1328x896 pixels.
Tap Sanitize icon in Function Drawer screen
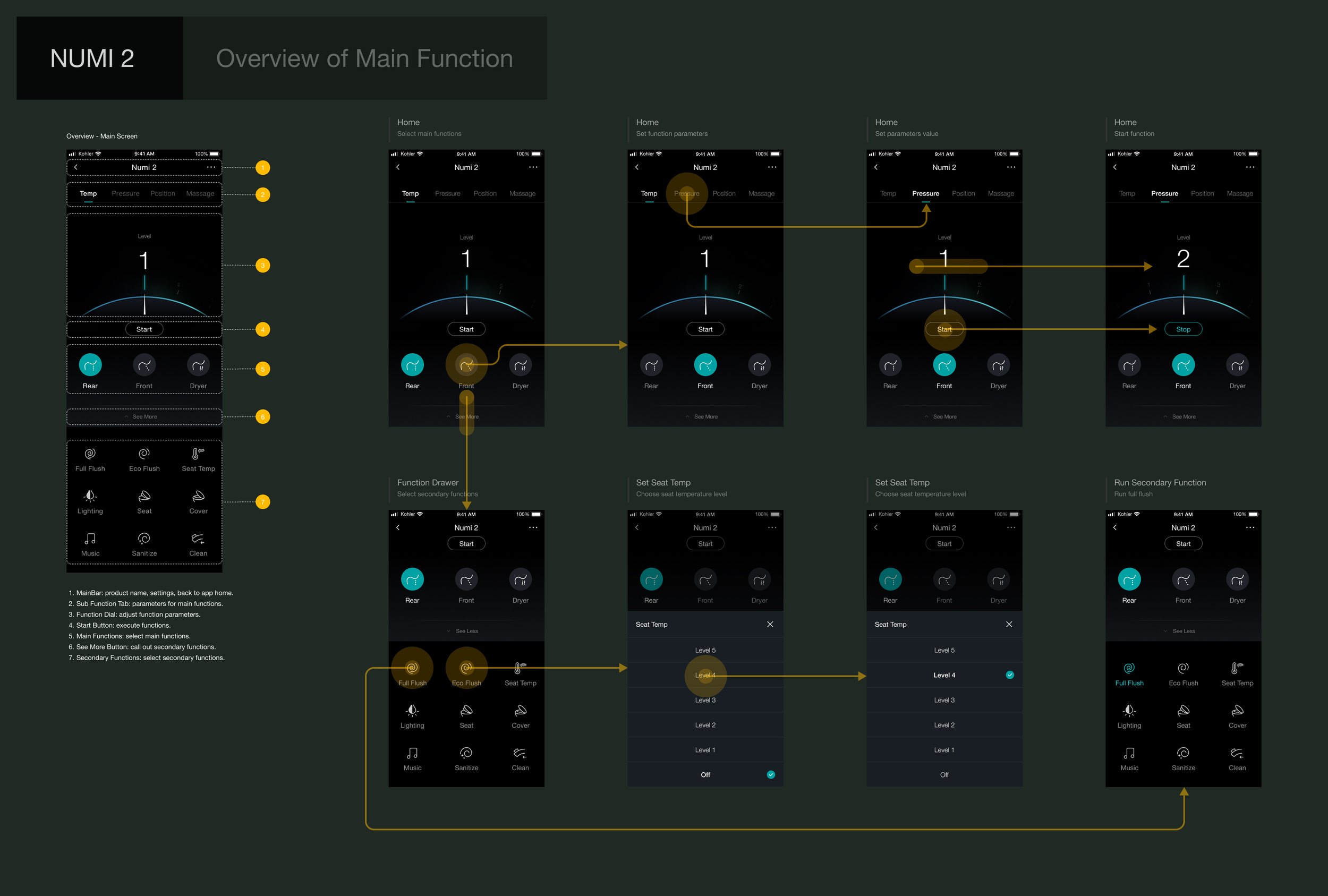tap(466, 753)
